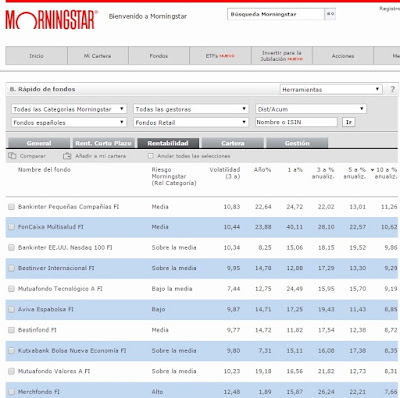Open the ETFs menu item
The height and width of the screenshot is (398, 400).
coord(220,56)
